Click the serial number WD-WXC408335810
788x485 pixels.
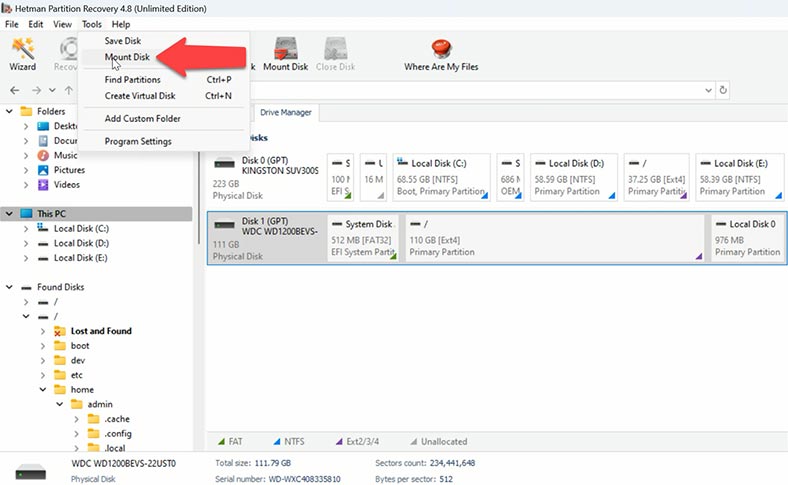pos(304,479)
